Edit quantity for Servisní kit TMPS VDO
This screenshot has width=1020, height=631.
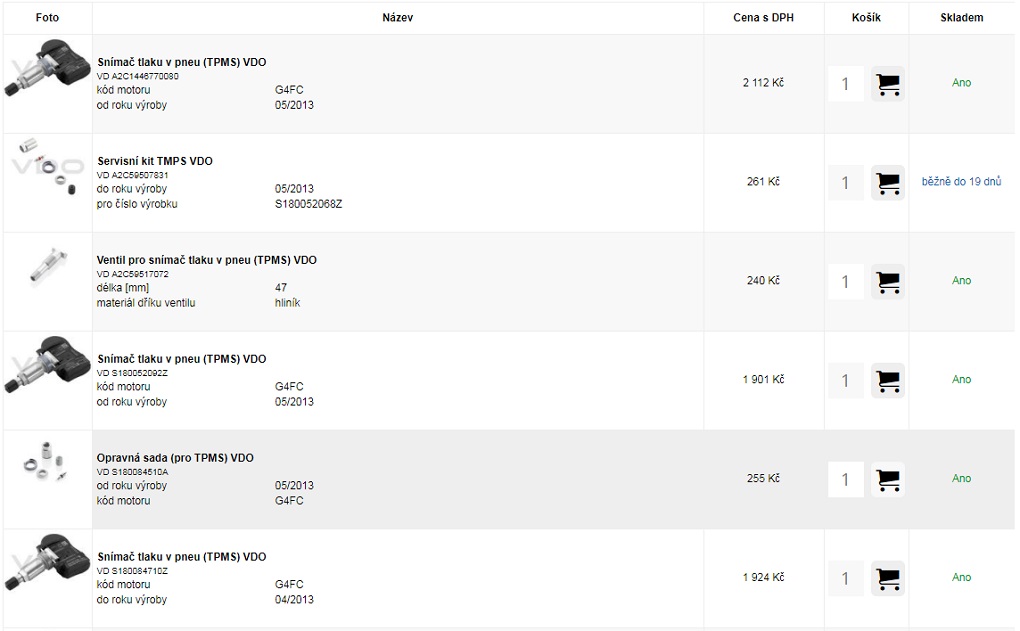click(845, 183)
